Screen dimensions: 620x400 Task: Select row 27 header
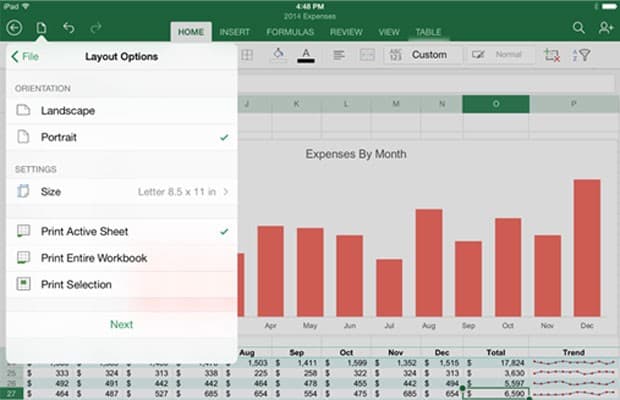coord(11,394)
